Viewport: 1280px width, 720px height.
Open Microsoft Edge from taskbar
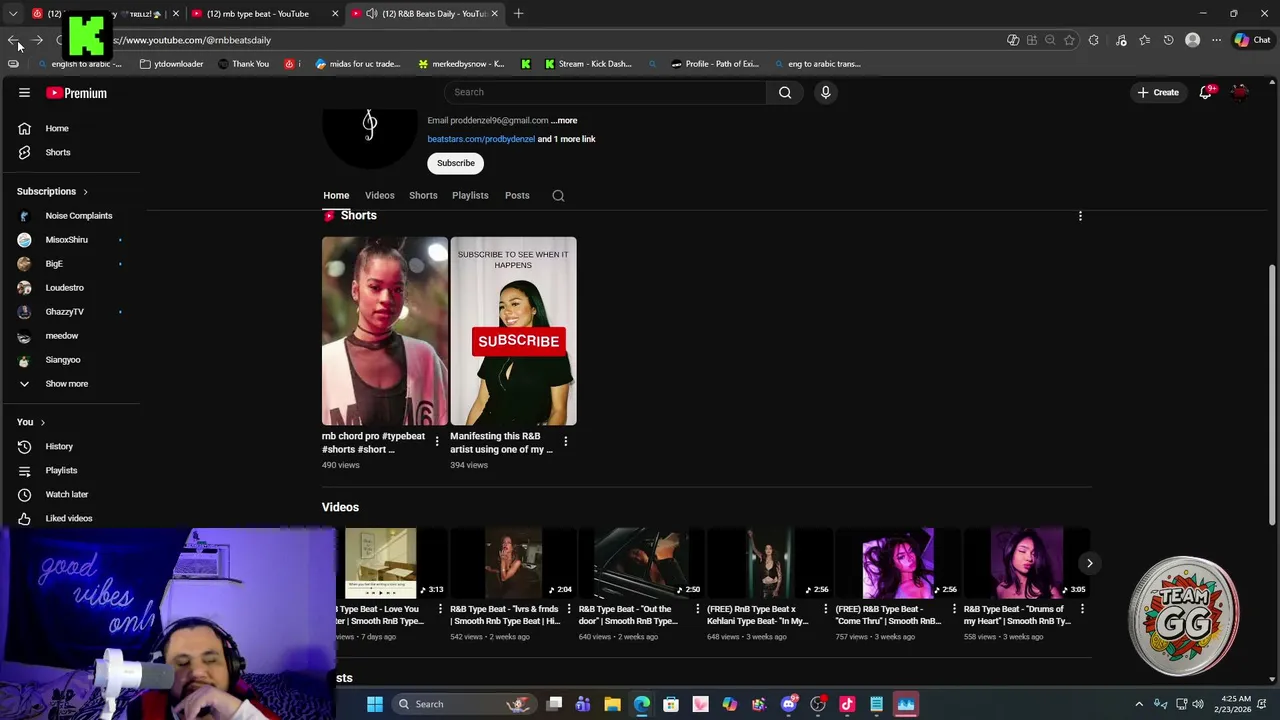coord(642,704)
